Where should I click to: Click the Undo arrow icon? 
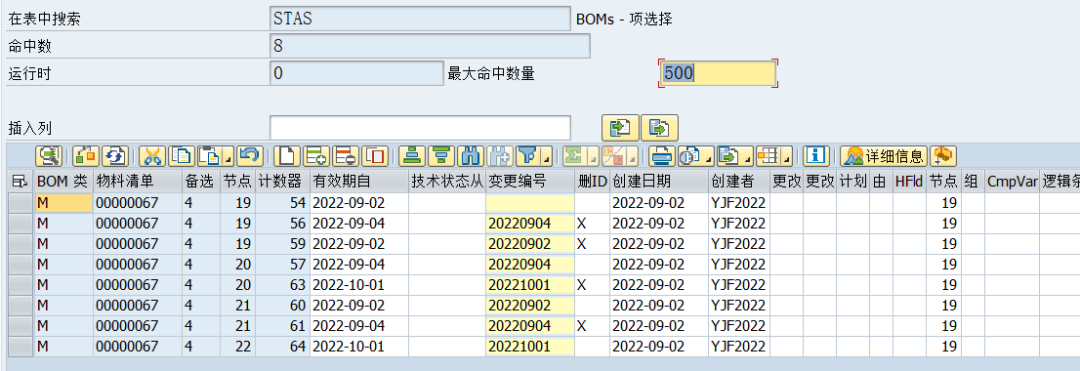249,156
